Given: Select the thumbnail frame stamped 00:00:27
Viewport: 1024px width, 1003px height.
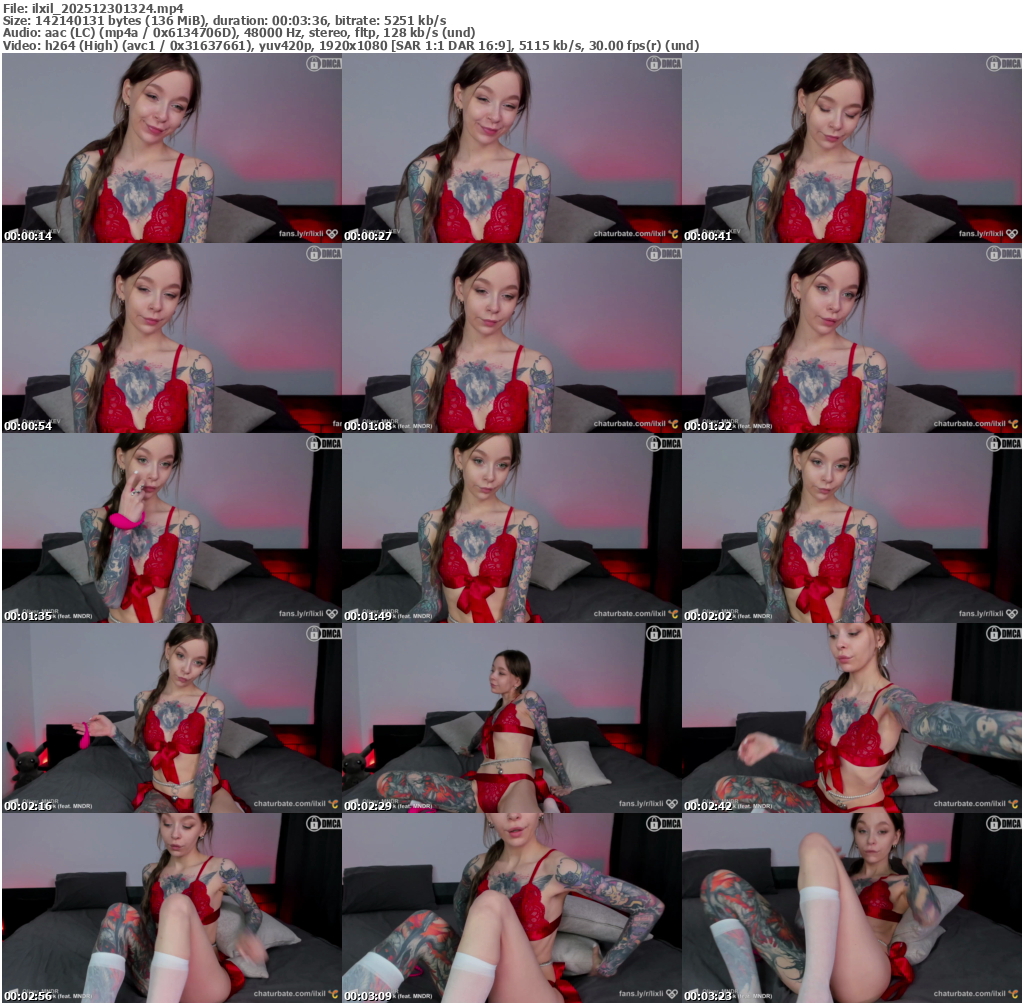Looking at the screenshot, I should (511, 148).
